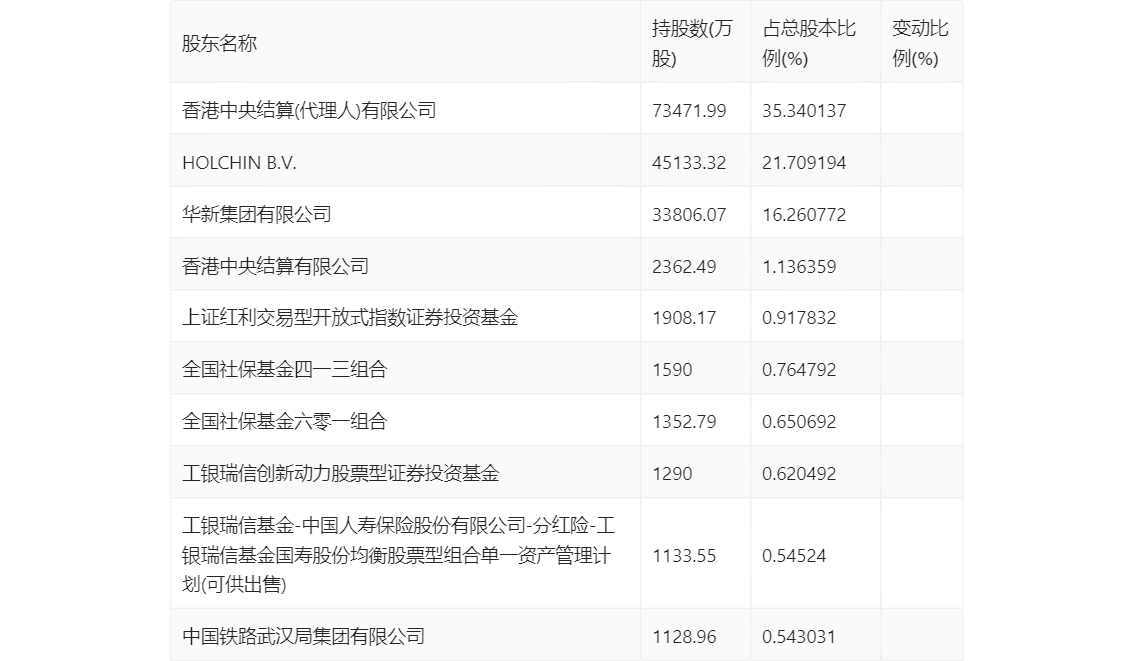1134x661 pixels.
Task: Click the 变动比例(%) column header
Action: [x=919, y=43]
